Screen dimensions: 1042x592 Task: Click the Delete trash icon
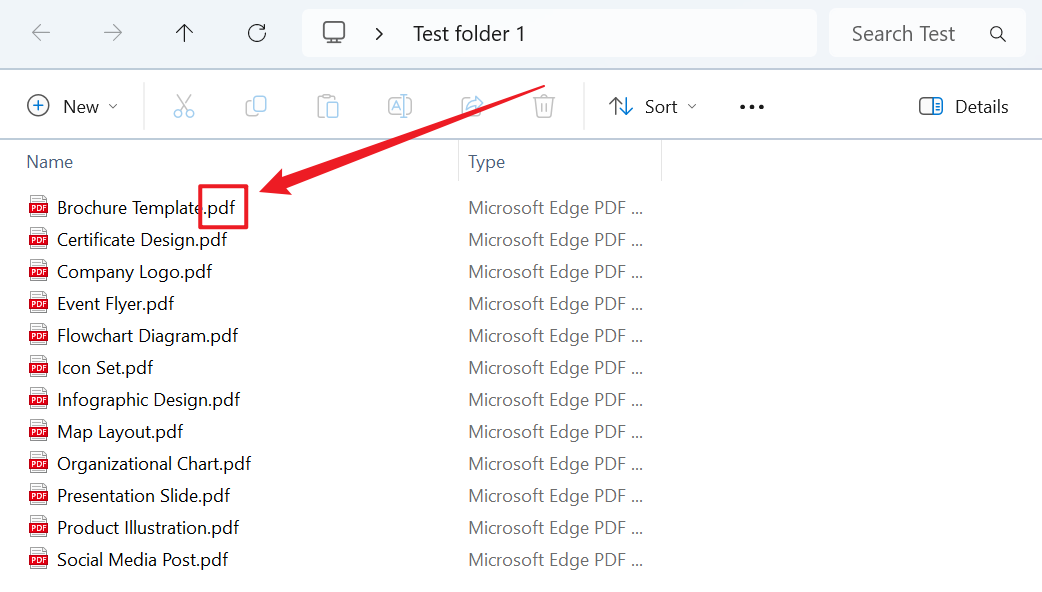pyautogui.click(x=544, y=106)
